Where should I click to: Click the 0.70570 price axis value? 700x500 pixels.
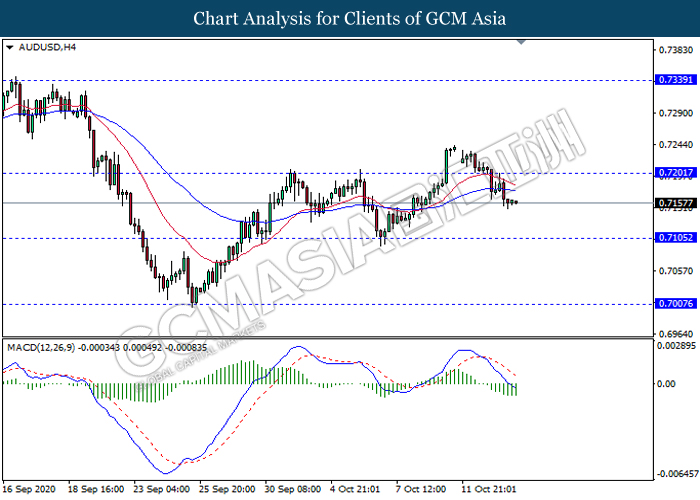(676, 271)
